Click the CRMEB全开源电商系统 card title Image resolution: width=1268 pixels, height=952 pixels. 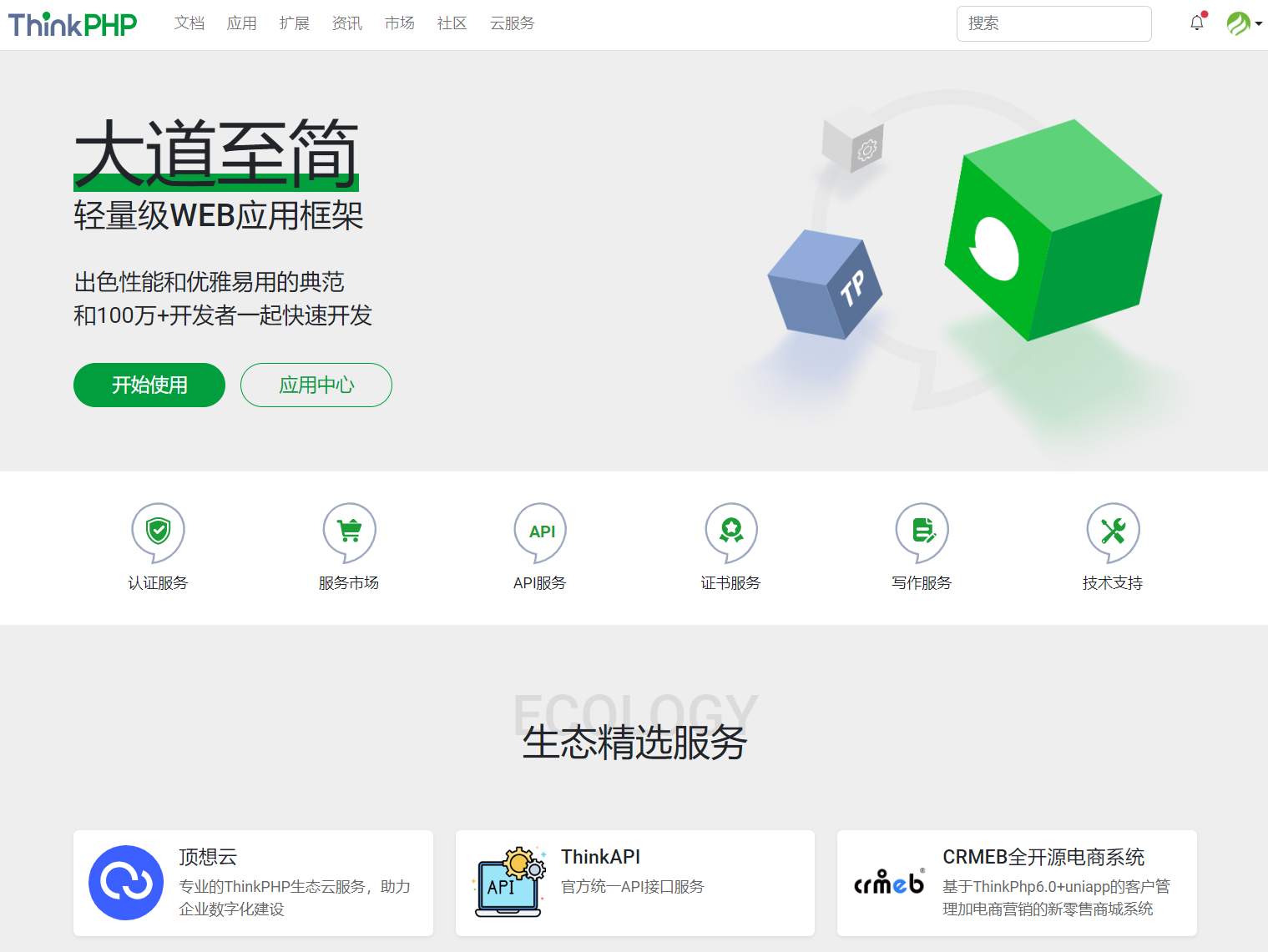pos(1043,857)
